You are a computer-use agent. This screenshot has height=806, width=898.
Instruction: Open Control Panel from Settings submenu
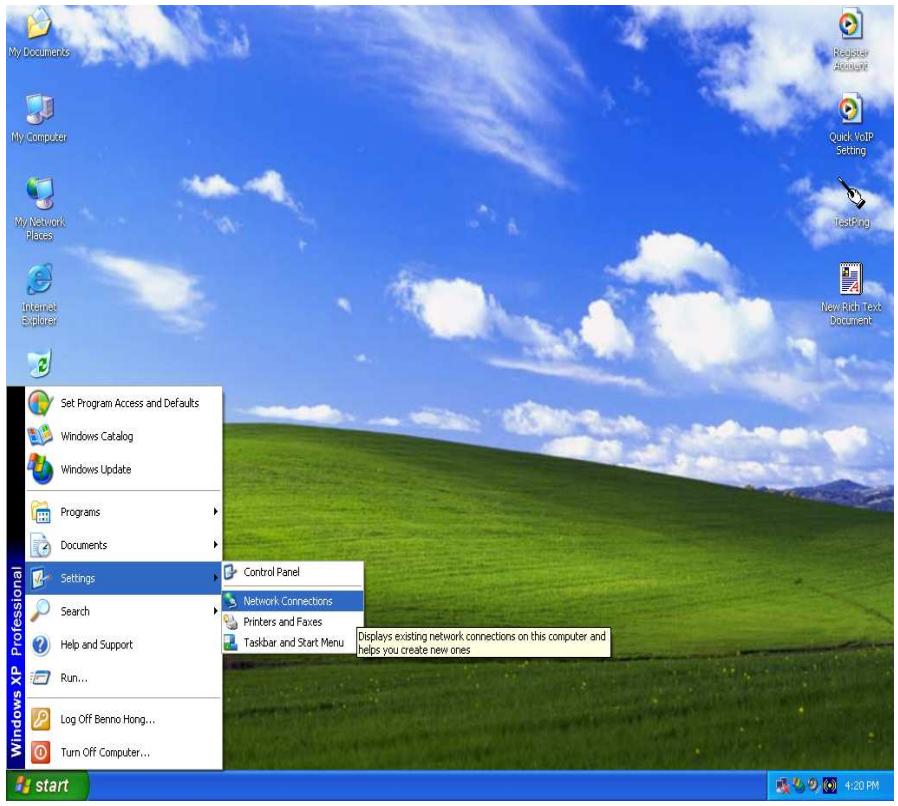[293, 572]
